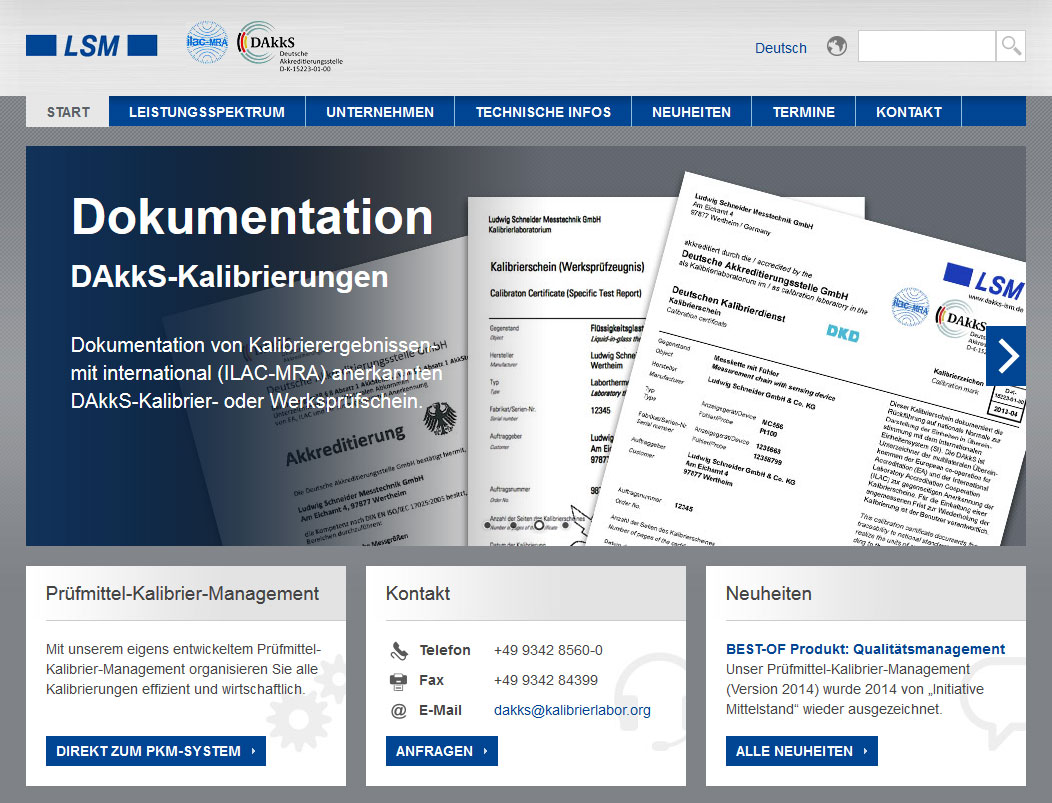Viewport: 1052px width, 803px height.
Task: Open the UNTERNEHMEN menu
Action: coord(380,112)
